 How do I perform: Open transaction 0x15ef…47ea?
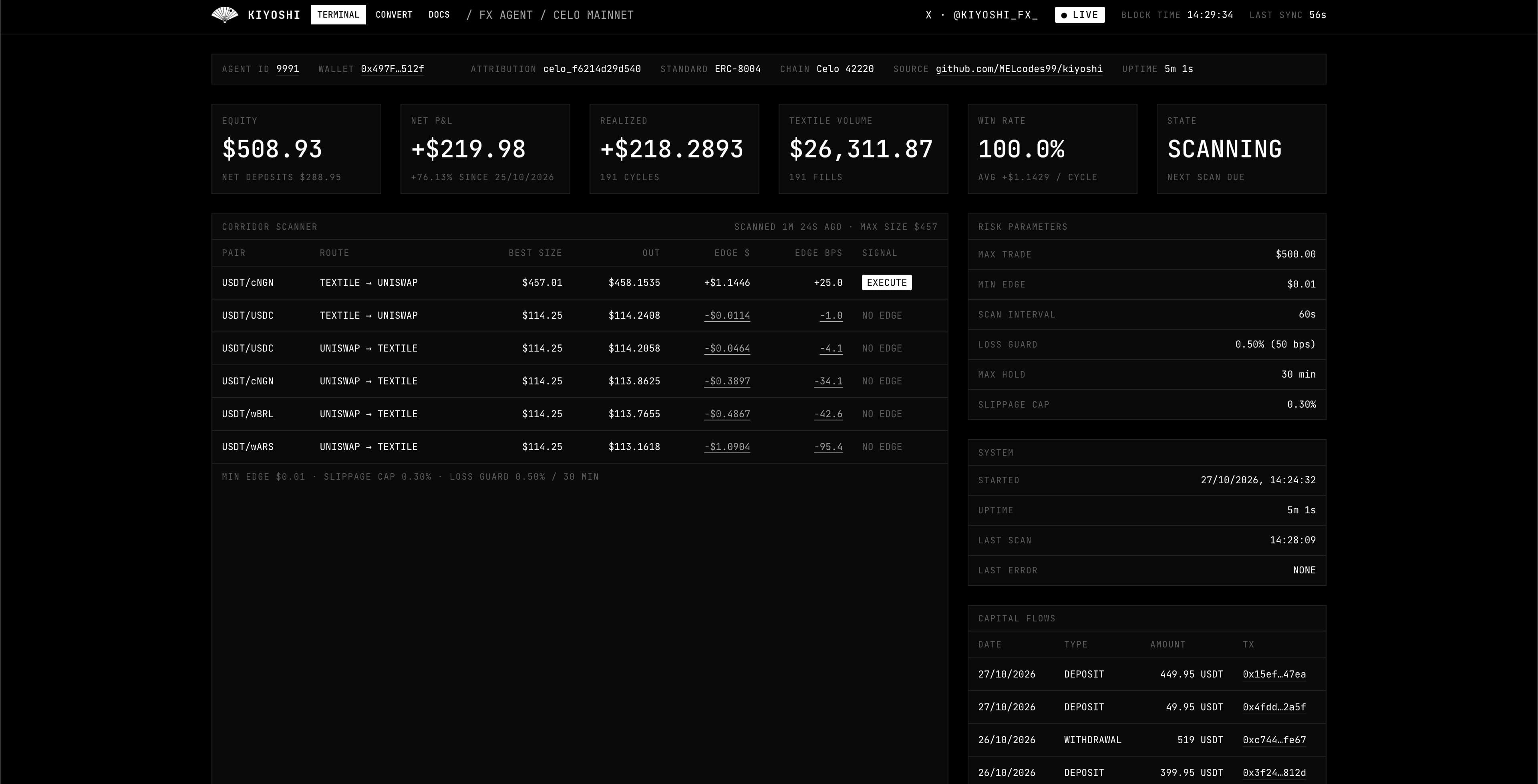1274,674
